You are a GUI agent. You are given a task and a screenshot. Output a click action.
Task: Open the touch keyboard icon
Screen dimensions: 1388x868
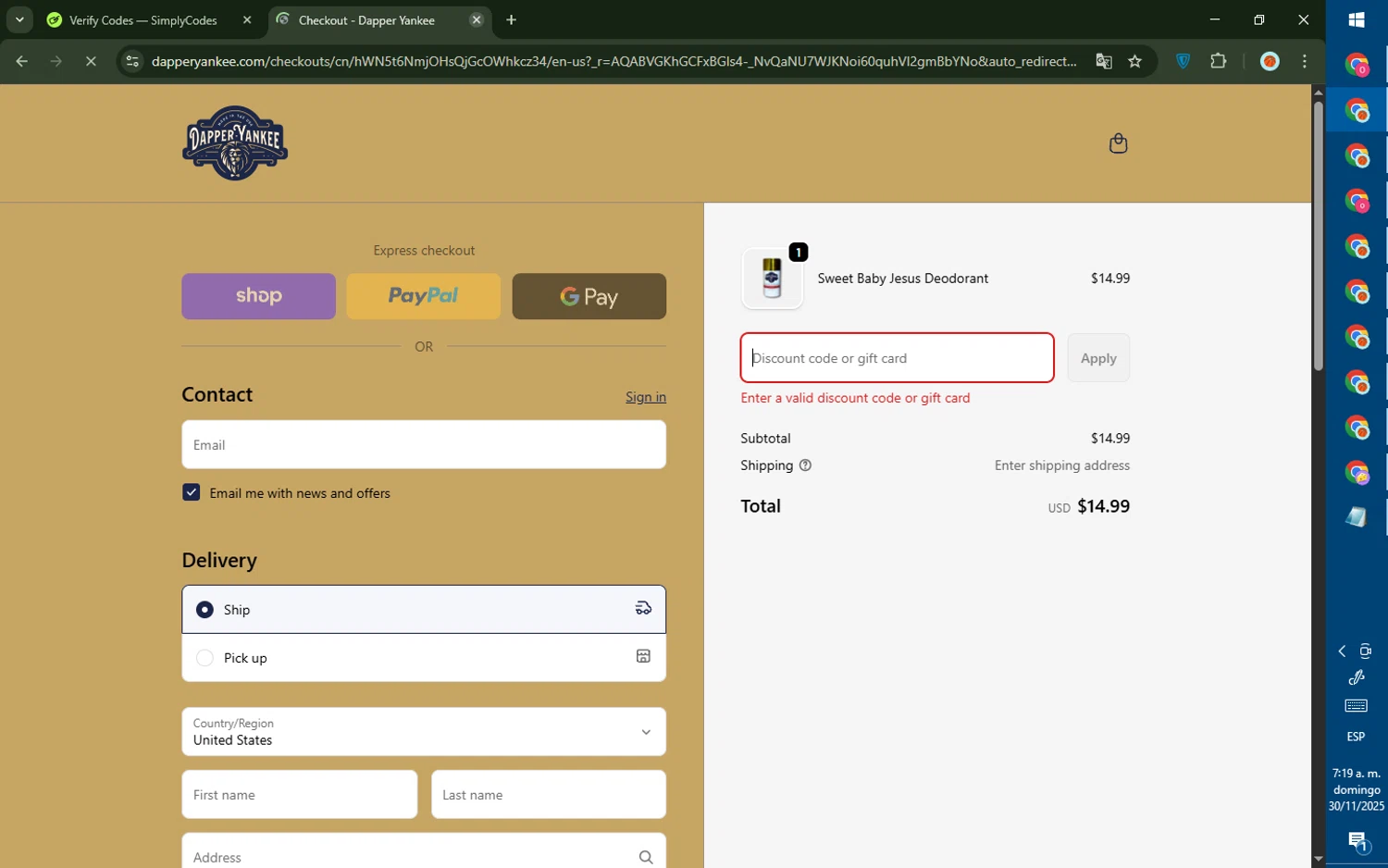pos(1356,706)
